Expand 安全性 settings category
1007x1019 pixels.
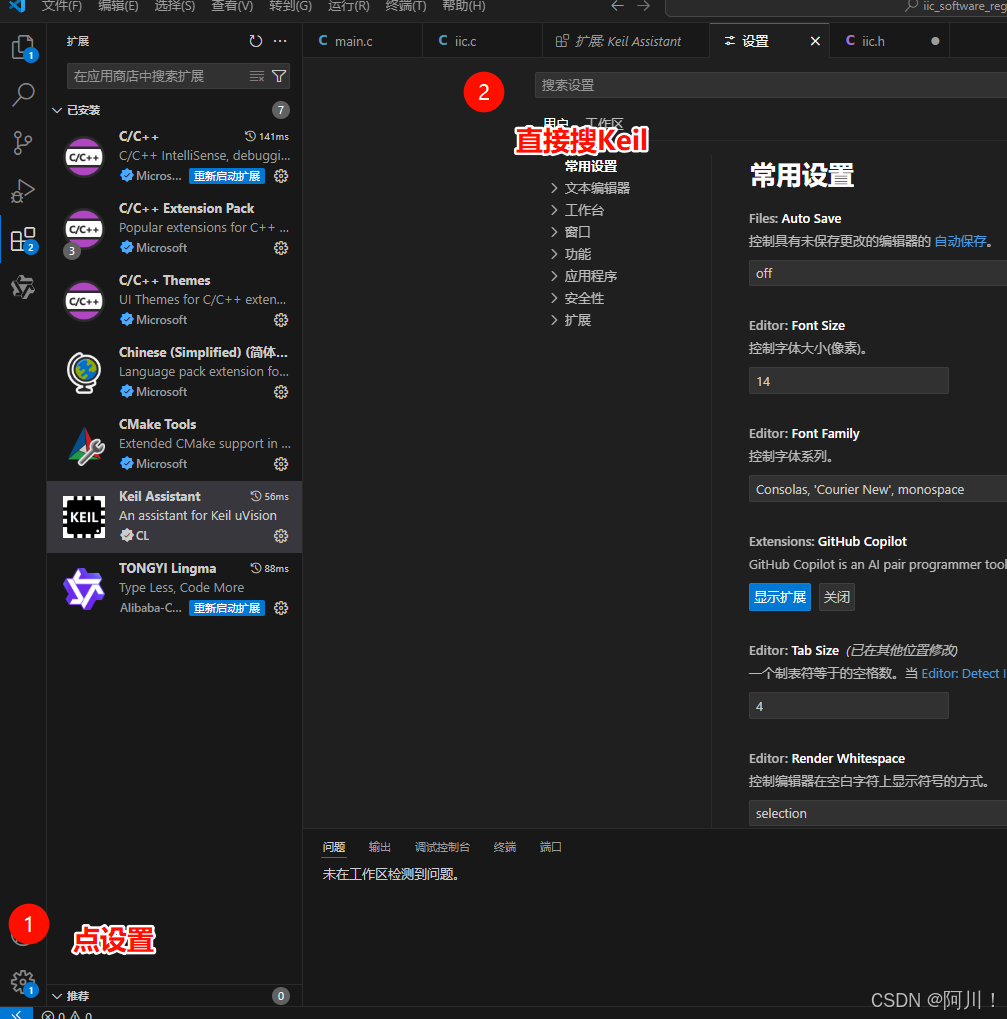click(x=554, y=298)
